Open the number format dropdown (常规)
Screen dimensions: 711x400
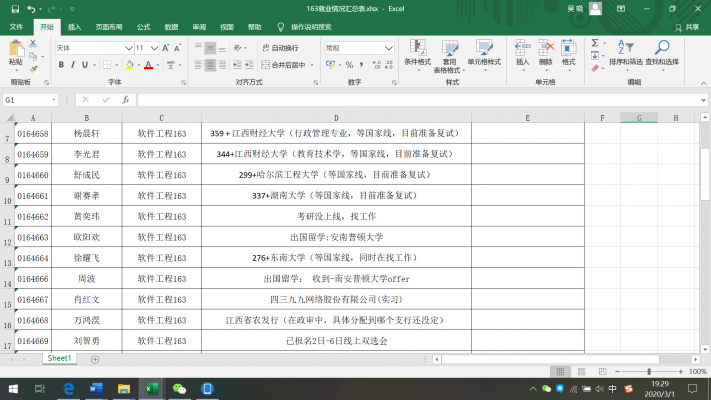(x=389, y=47)
